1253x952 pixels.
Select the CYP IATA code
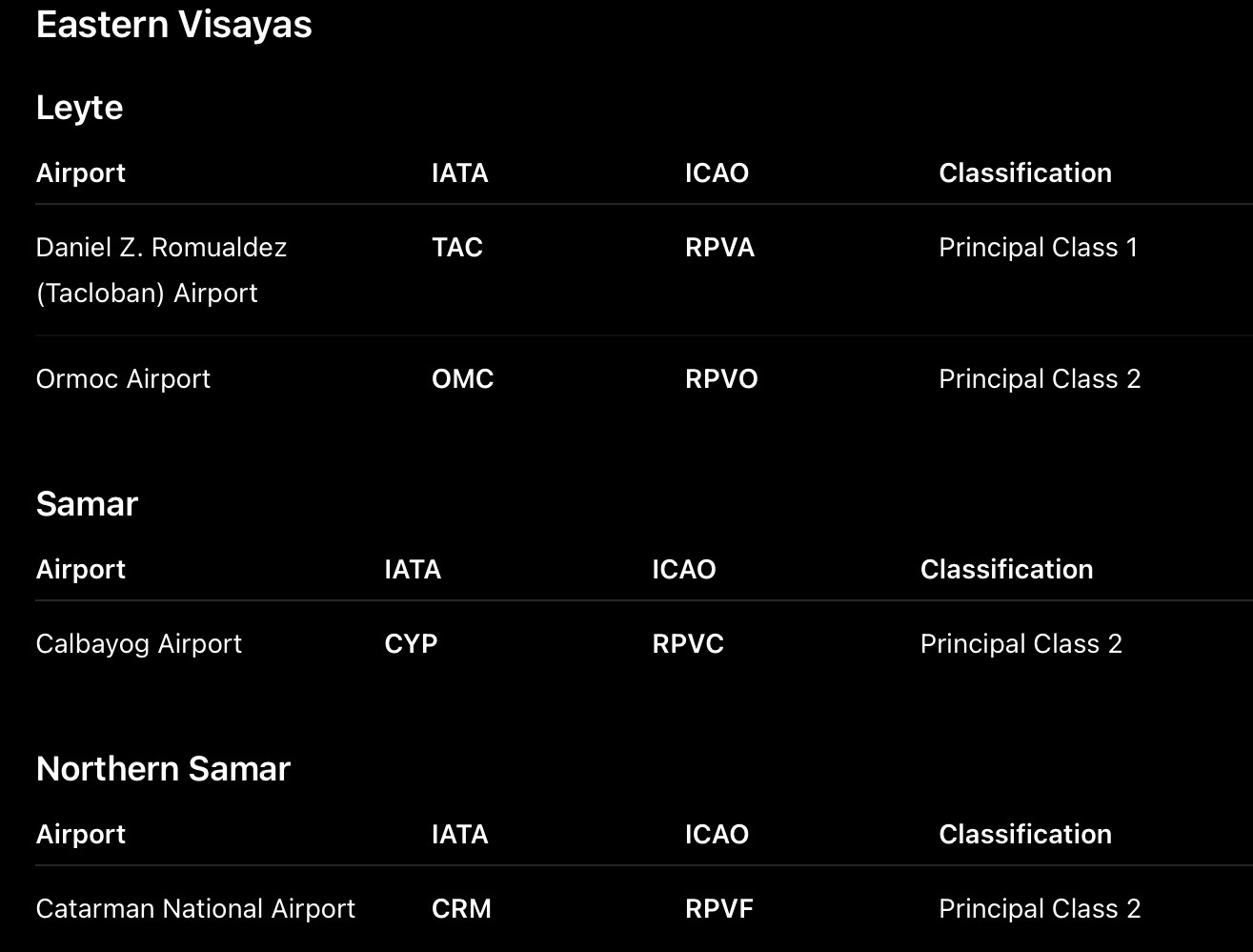click(x=411, y=644)
